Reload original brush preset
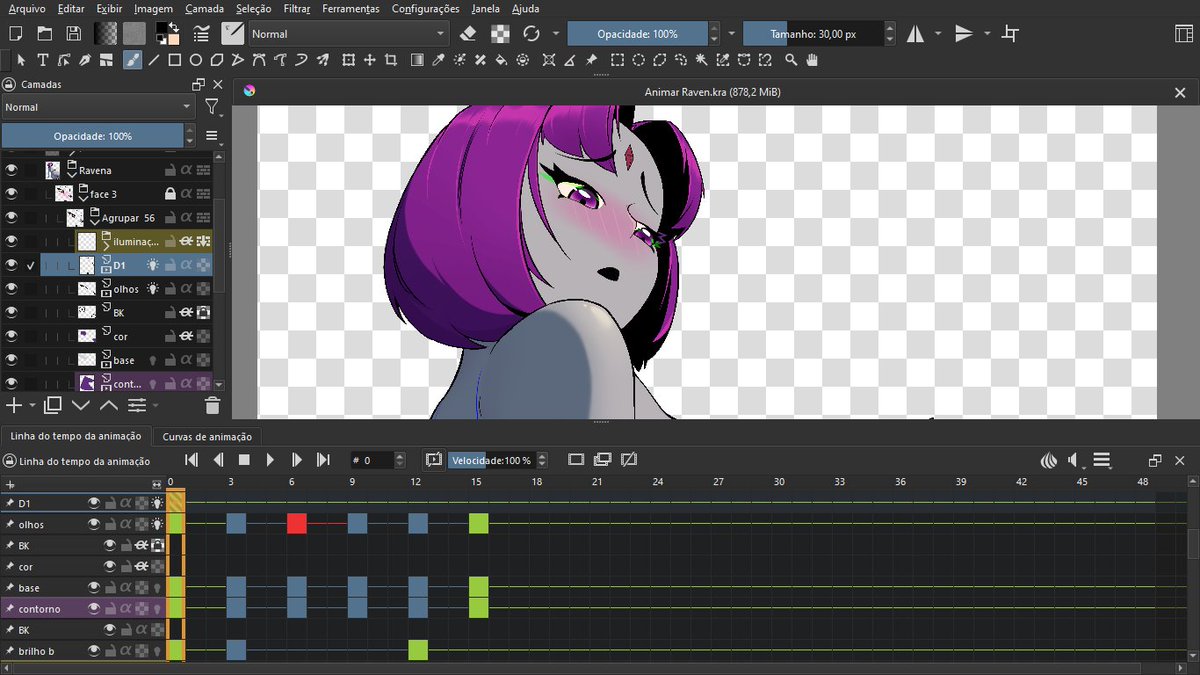The image size is (1200, 675). coord(532,33)
